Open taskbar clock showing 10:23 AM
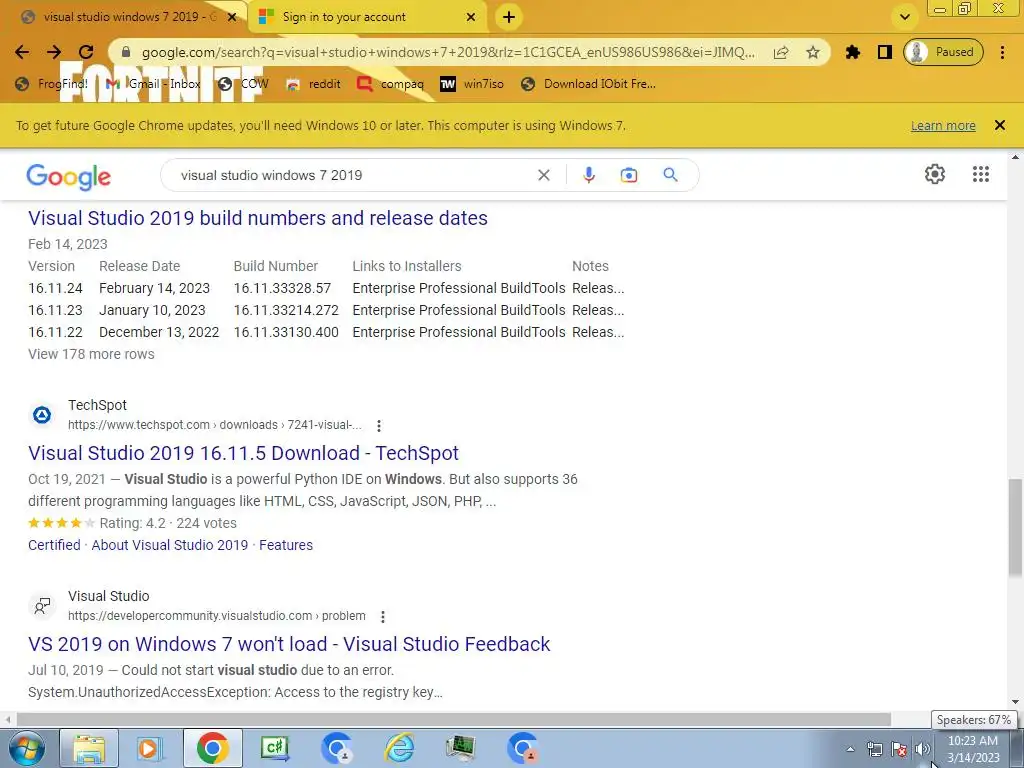 (973, 749)
